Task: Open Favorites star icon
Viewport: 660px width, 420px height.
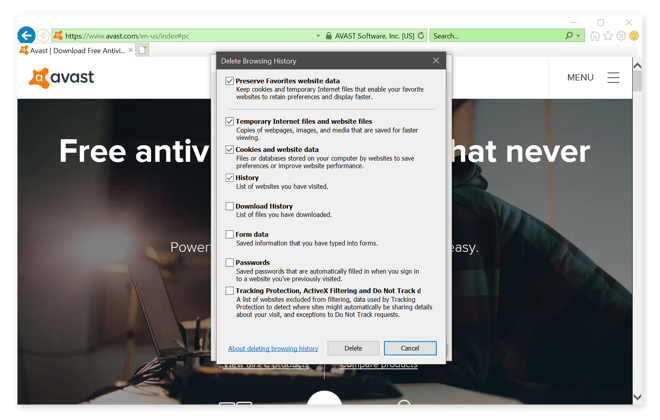Action: (x=608, y=36)
